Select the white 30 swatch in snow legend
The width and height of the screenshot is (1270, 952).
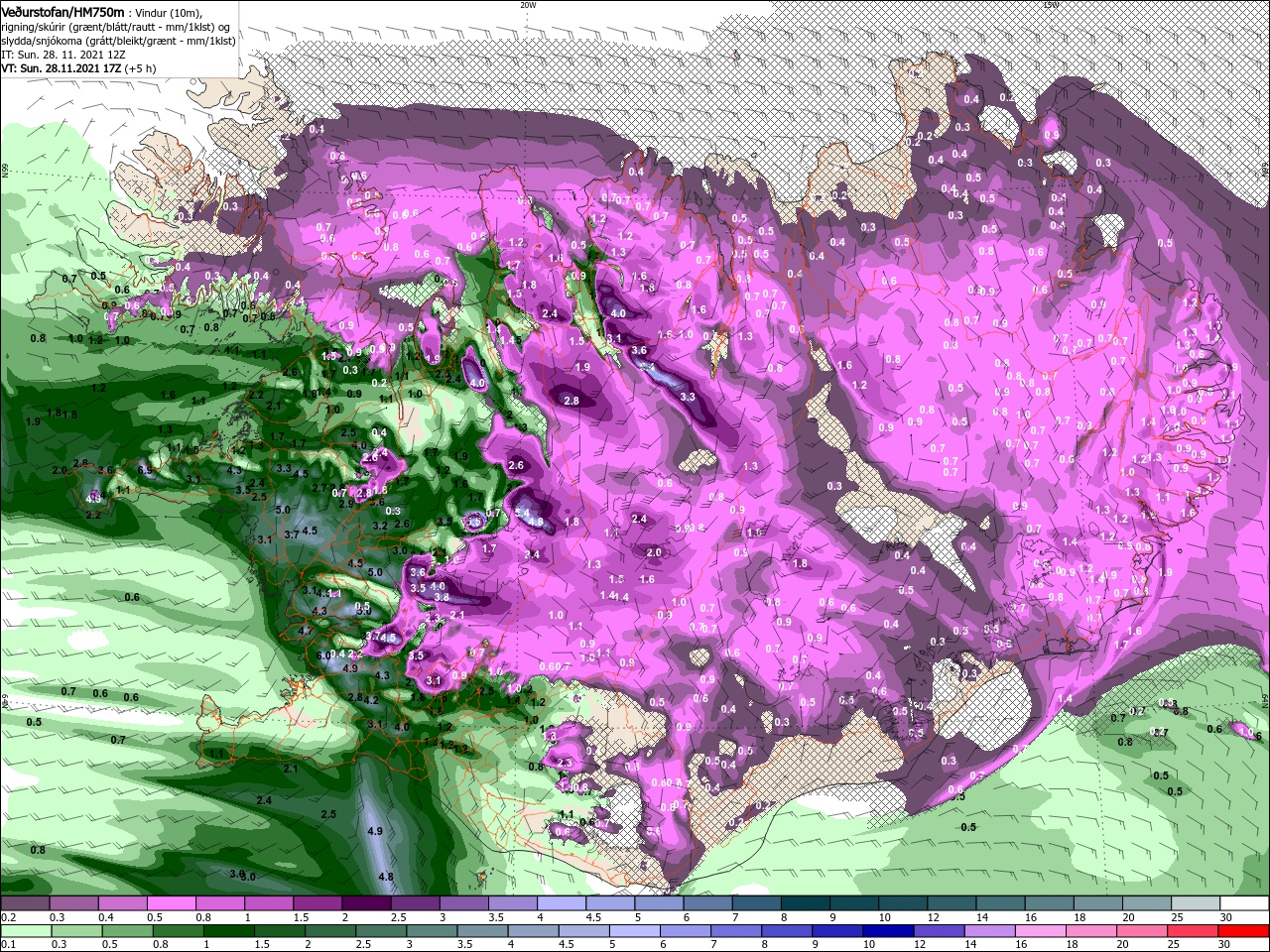coord(1245,903)
